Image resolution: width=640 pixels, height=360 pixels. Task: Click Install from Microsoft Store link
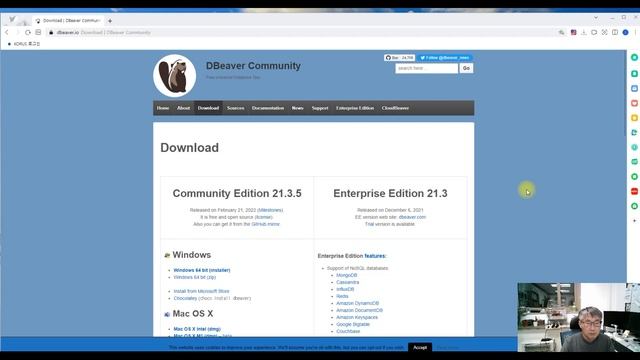[201, 291]
